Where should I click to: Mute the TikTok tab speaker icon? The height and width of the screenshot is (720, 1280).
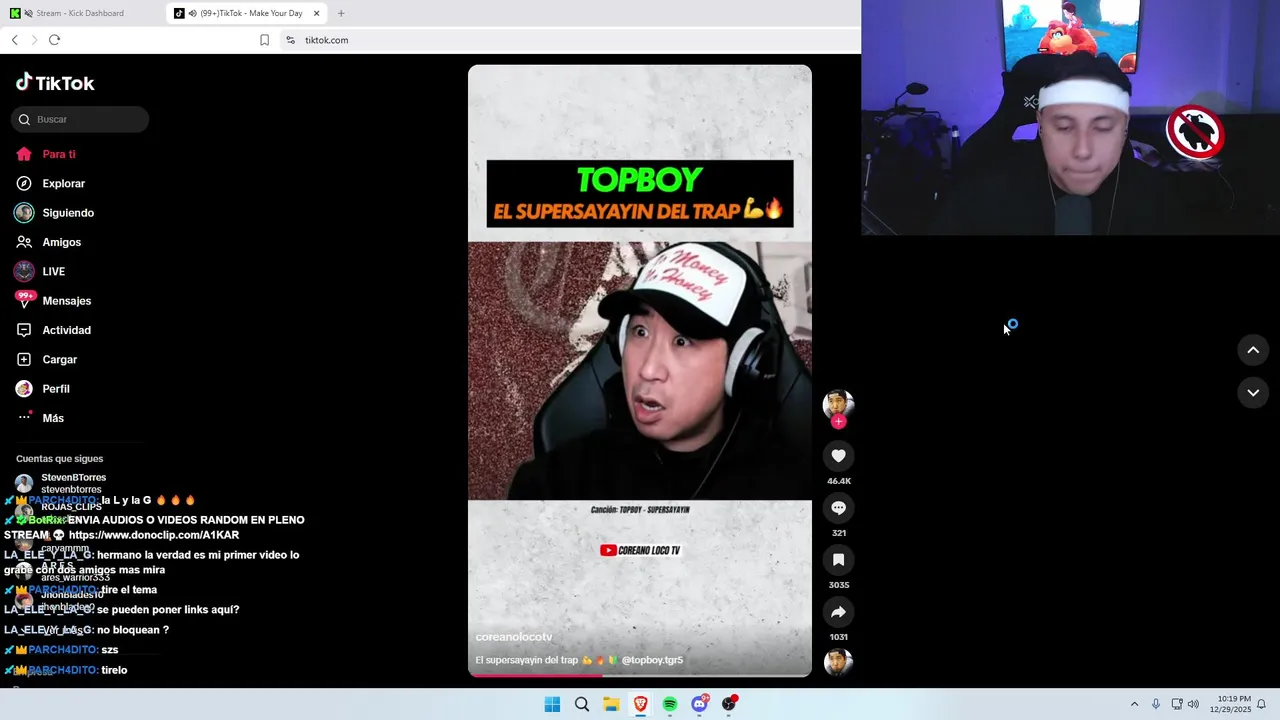192,13
